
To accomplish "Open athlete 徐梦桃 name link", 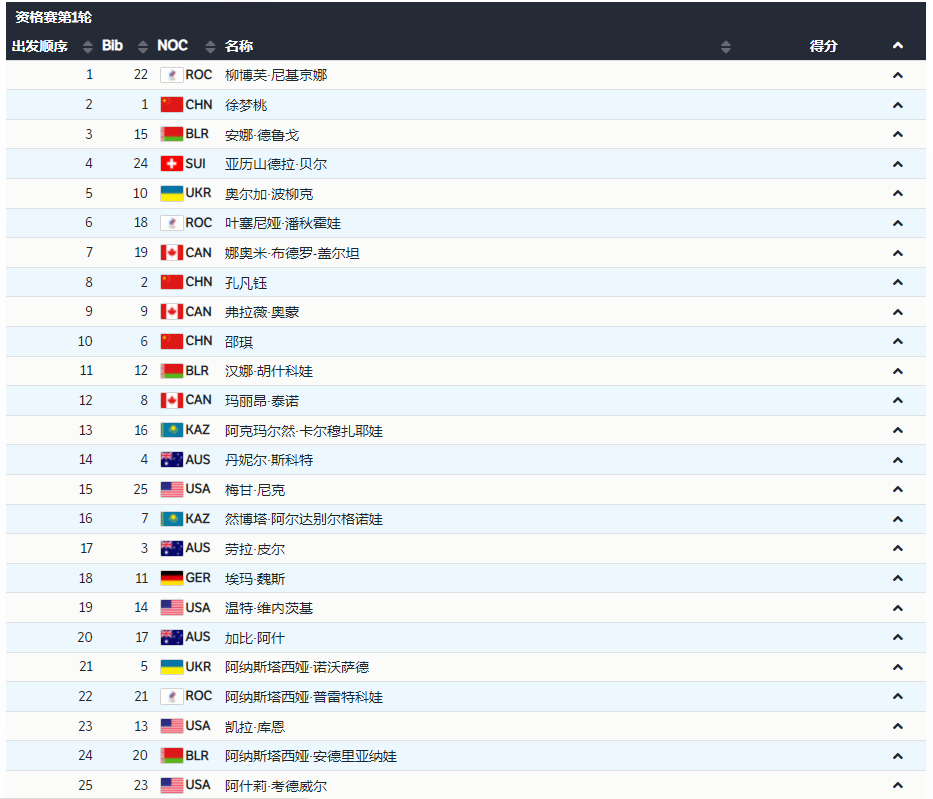I will coord(246,105).
